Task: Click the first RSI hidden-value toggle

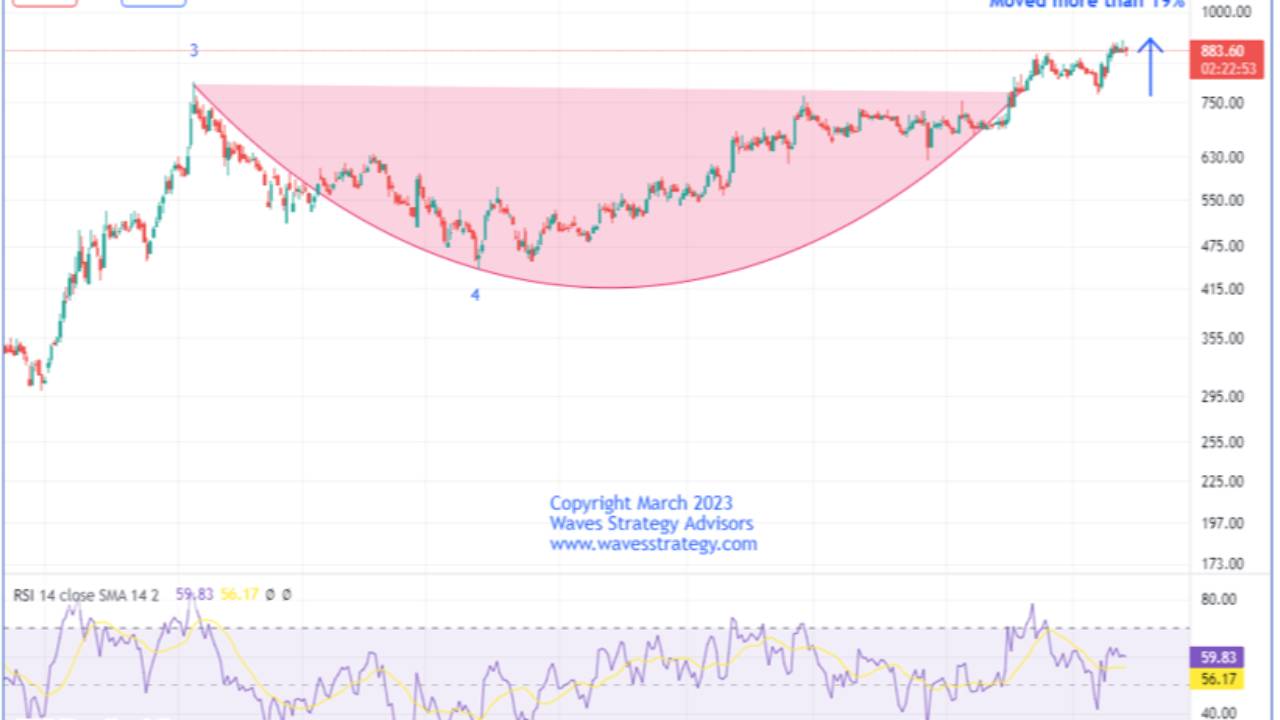Action: click(x=270, y=594)
